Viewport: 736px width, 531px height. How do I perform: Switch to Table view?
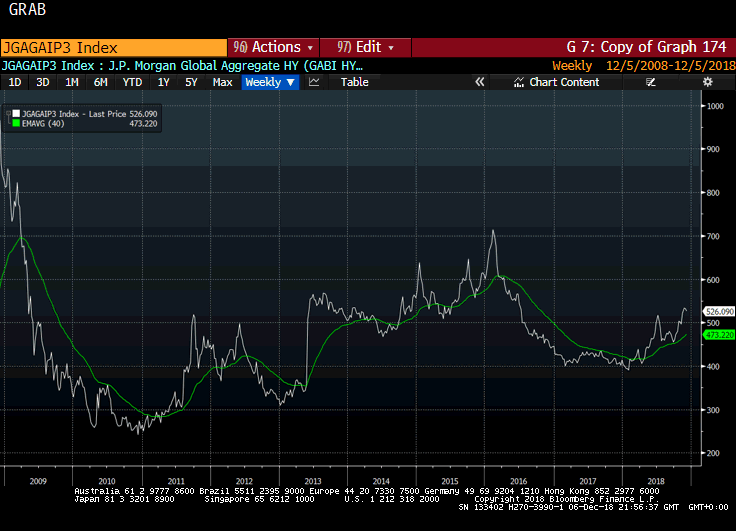coord(354,82)
